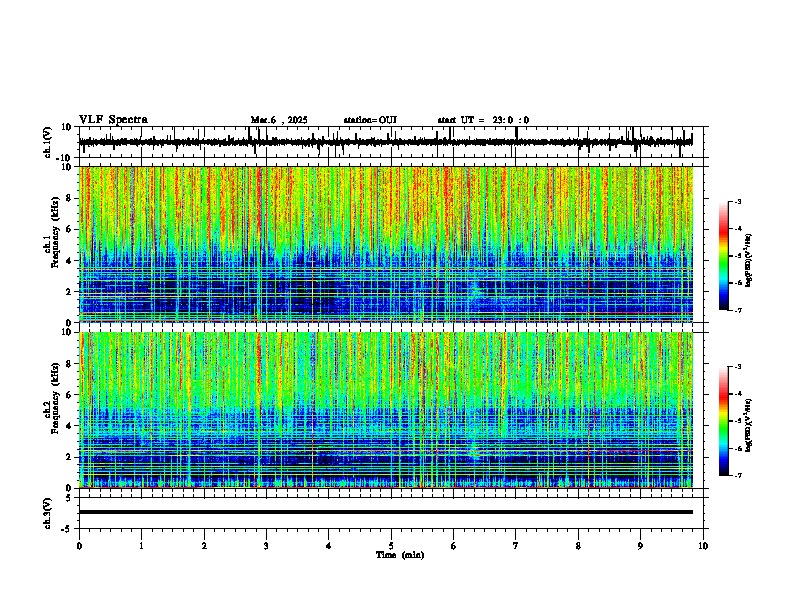The image size is (792, 612).
Task: Click time axis tick label "9"
Action: pos(640,546)
